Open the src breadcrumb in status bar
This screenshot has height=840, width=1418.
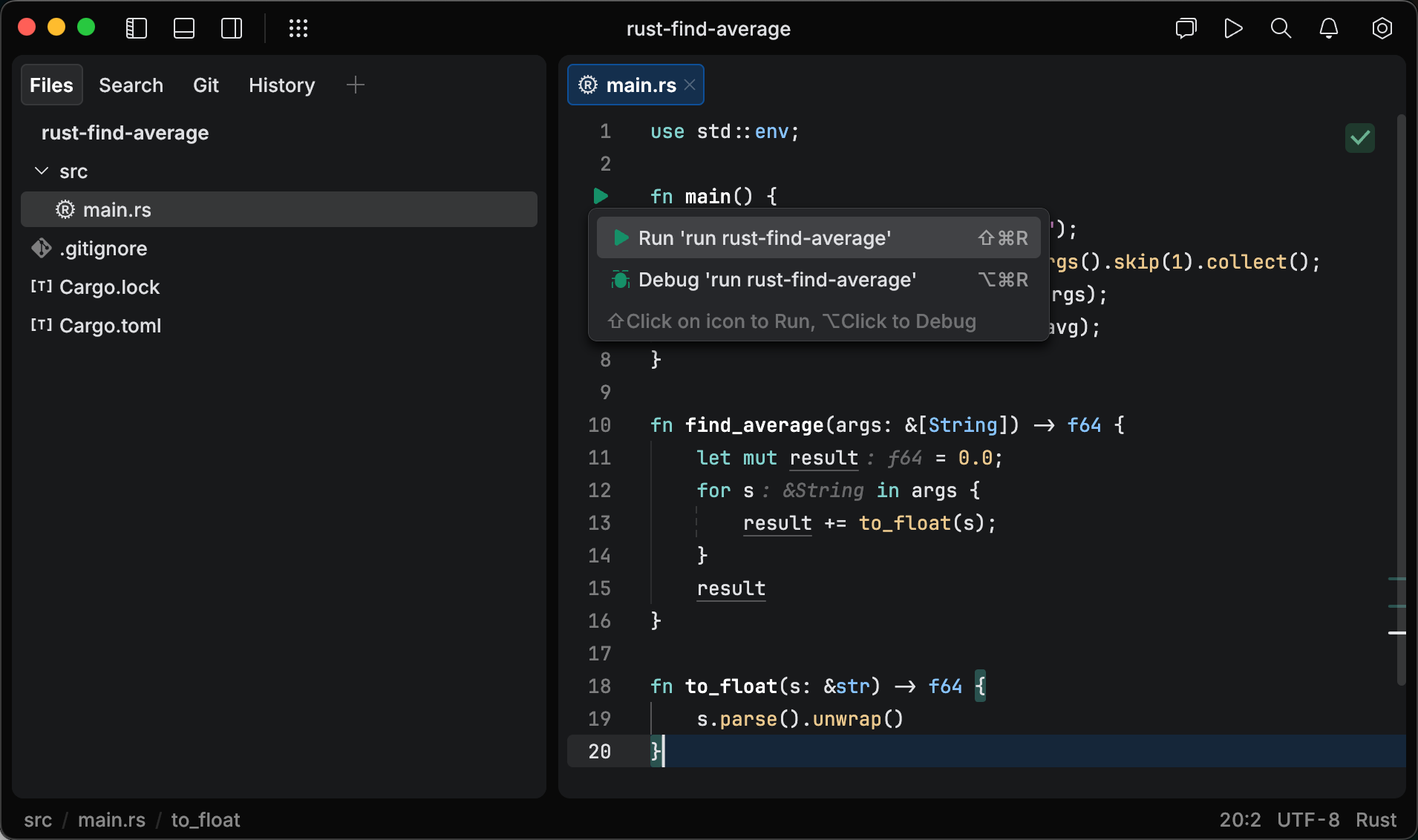[x=38, y=819]
